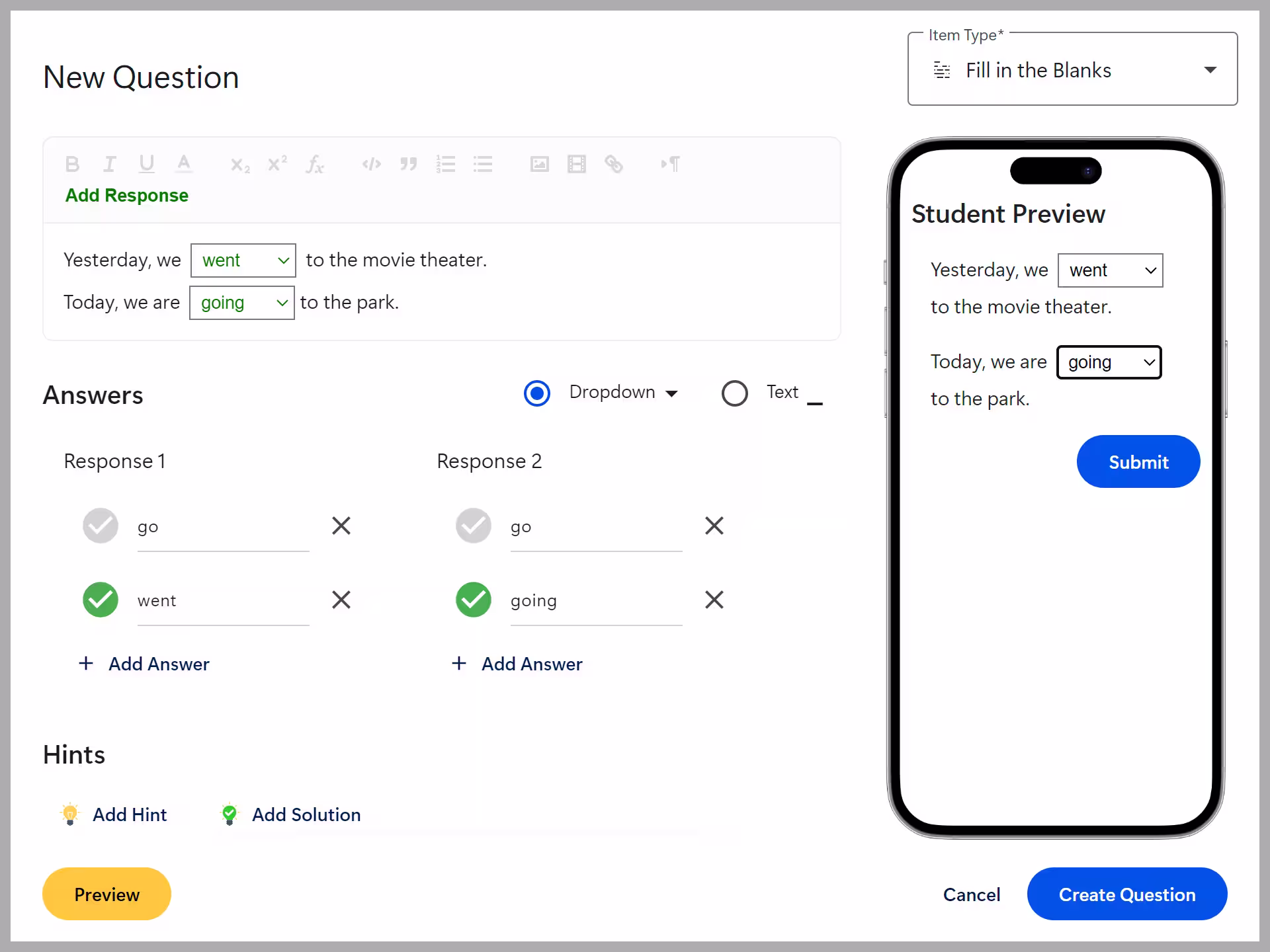The height and width of the screenshot is (952, 1270).
Task: Click the Bold formatting icon
Action: 73,164
